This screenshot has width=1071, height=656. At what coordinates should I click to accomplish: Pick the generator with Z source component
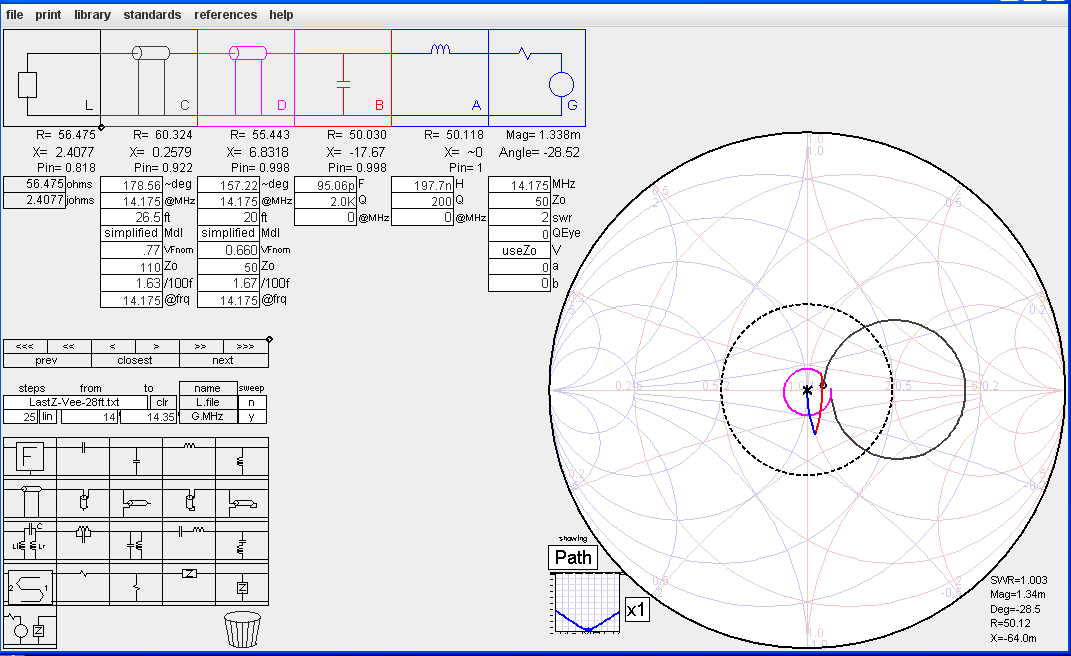29,628
